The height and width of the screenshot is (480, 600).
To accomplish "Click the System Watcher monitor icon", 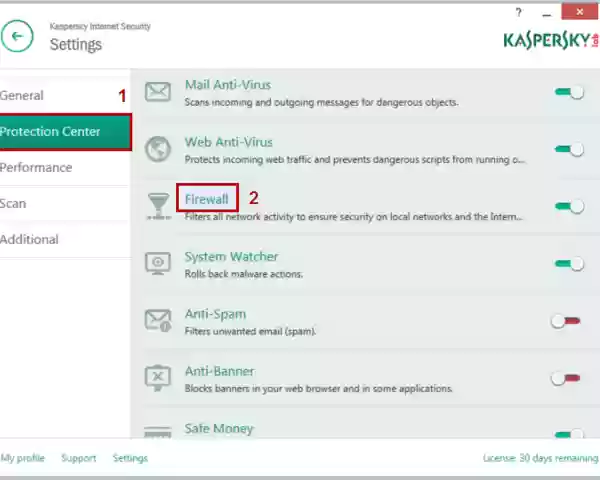I will 158,263.
